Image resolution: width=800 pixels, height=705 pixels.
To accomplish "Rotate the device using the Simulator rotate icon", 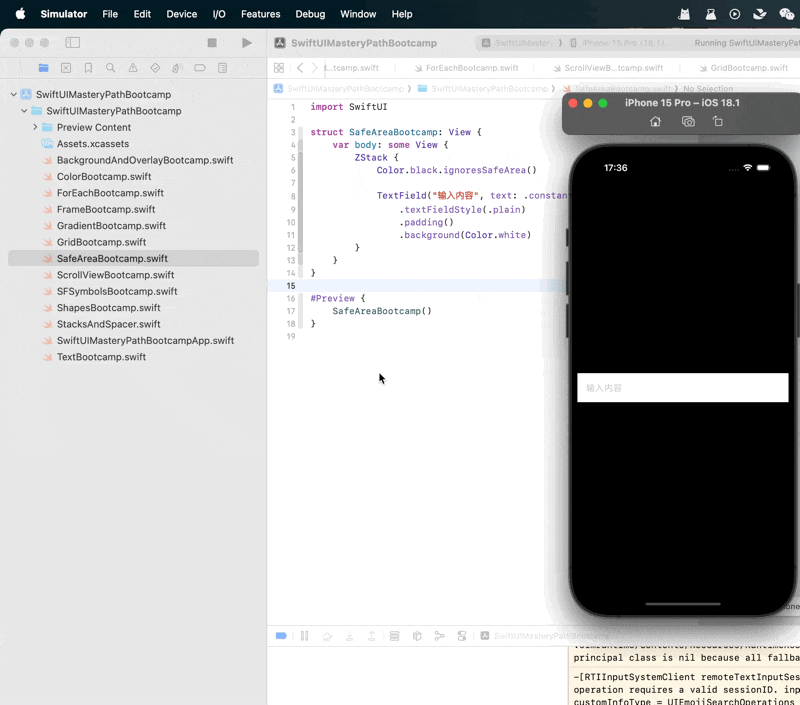I will click(x=718, y=121).
